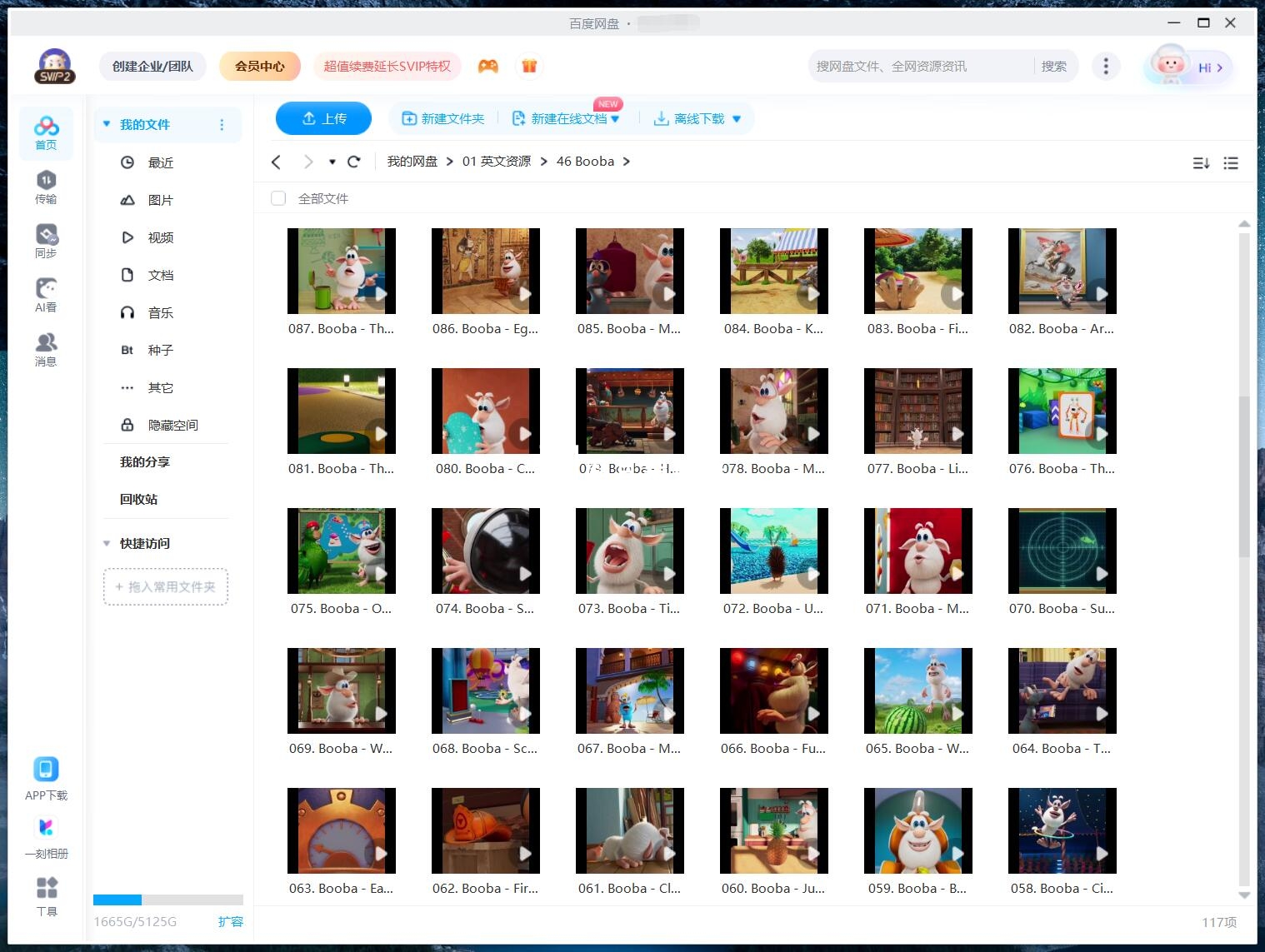The width and height of the screenshot is (1265, 952).
Task: Select the 视频 category filter
Action: point(159,237)
